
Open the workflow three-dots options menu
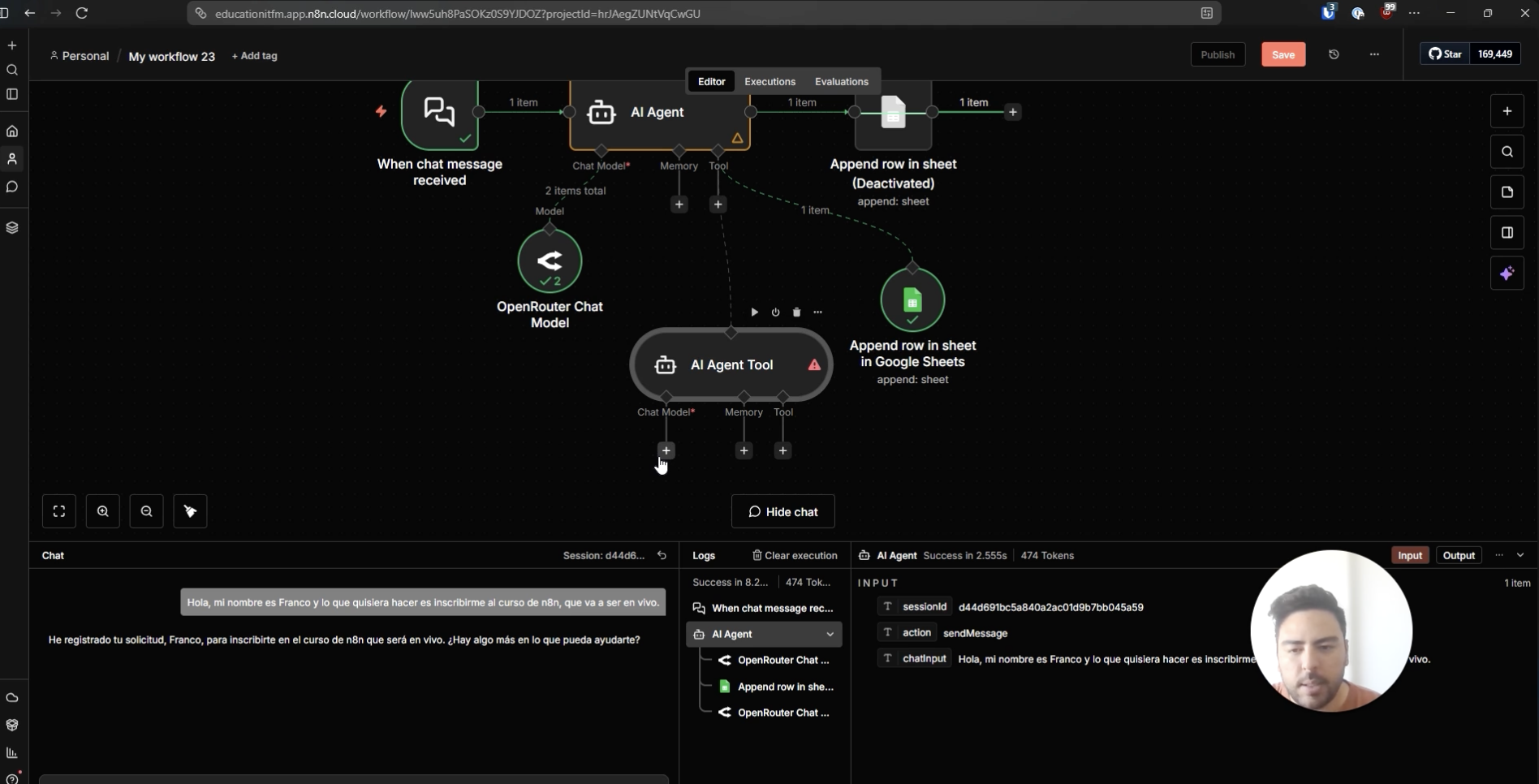(x=1374, y=54)
